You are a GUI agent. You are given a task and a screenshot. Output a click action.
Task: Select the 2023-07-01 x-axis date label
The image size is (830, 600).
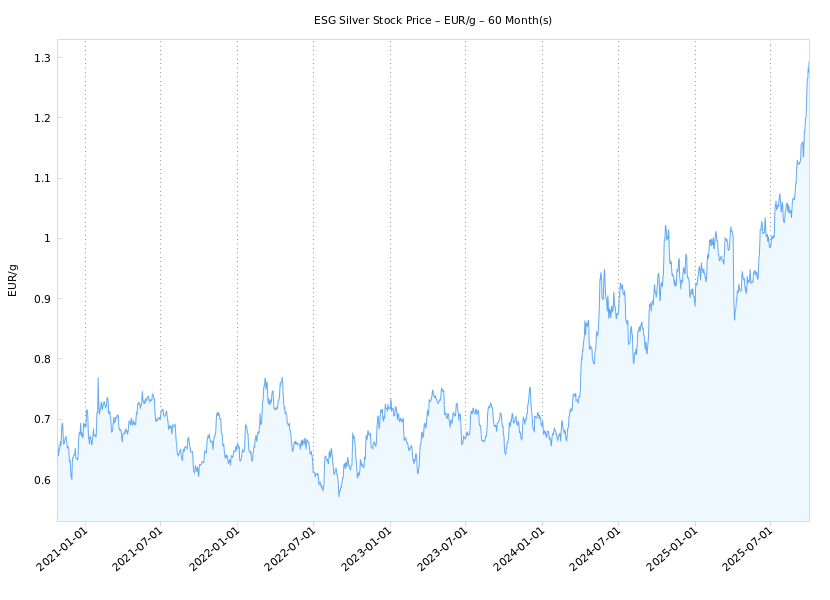pos(444,550)
